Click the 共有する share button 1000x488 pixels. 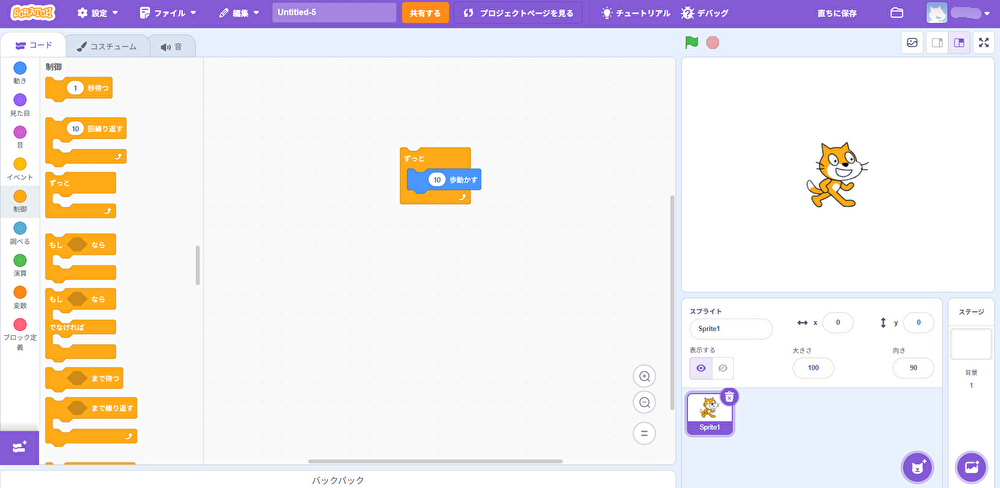point(425,13)
